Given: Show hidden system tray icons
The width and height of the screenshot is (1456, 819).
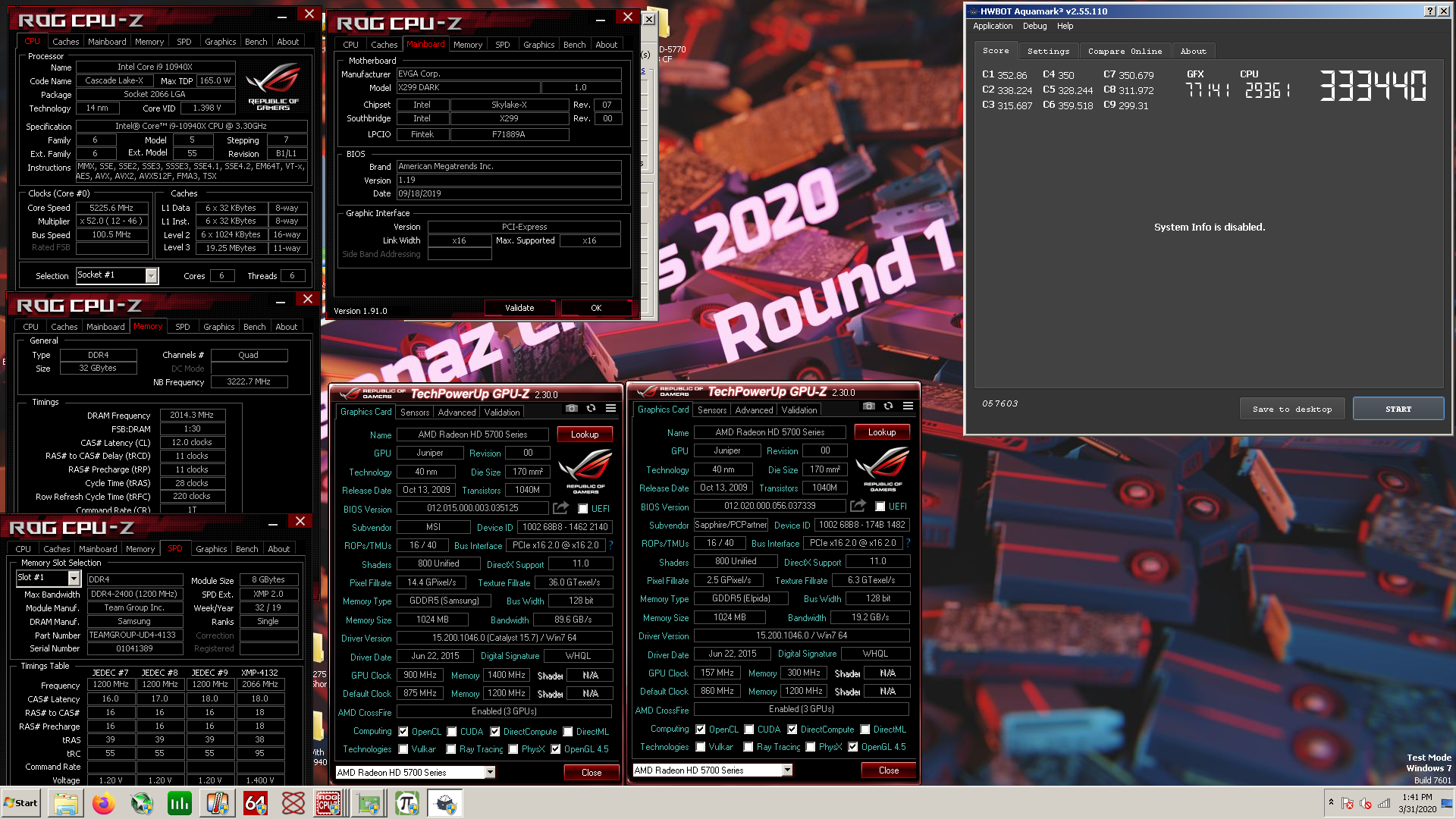Looking at the screenshot, I should pos(1331,802).
